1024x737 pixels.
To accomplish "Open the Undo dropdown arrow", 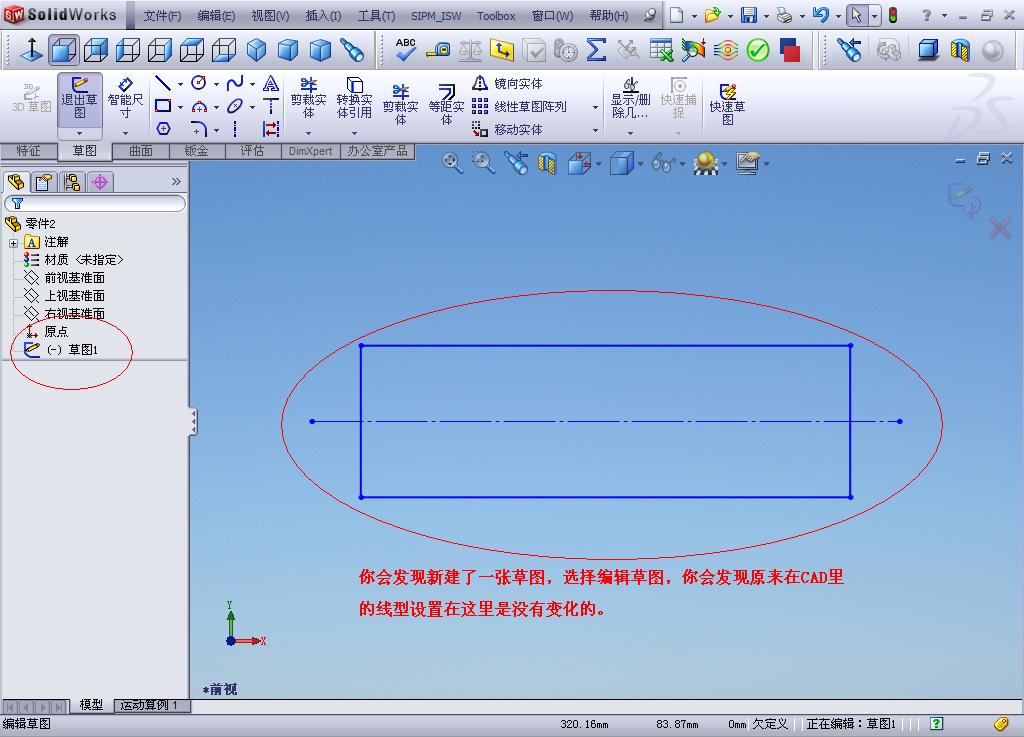I will click(838, 16).
